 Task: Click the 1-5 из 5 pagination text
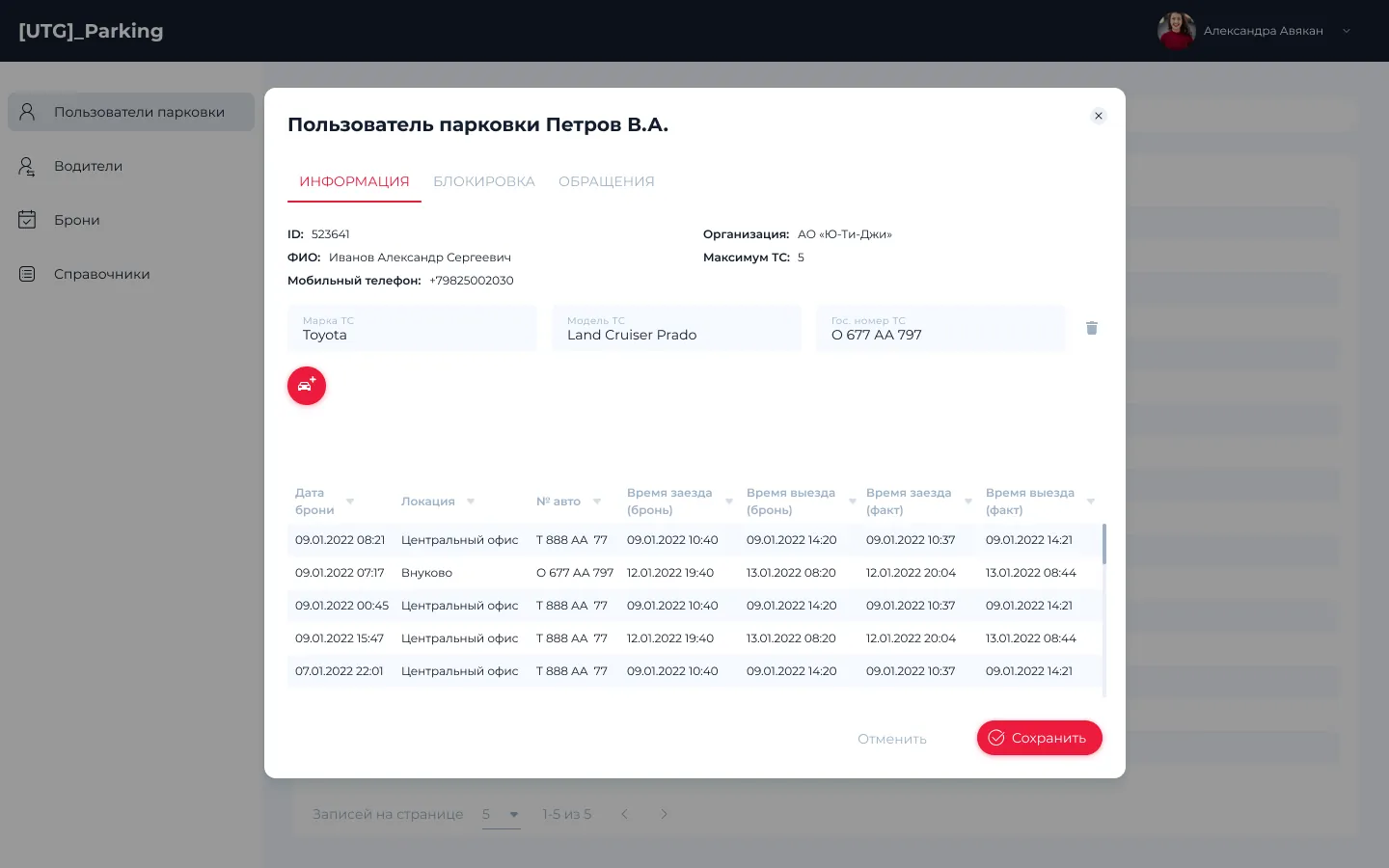pos(567,814)
